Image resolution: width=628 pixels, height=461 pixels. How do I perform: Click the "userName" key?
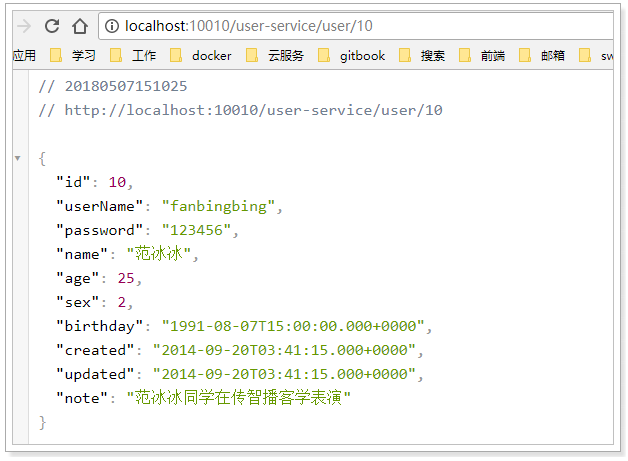pyautogui.click(x=100, y=206)
